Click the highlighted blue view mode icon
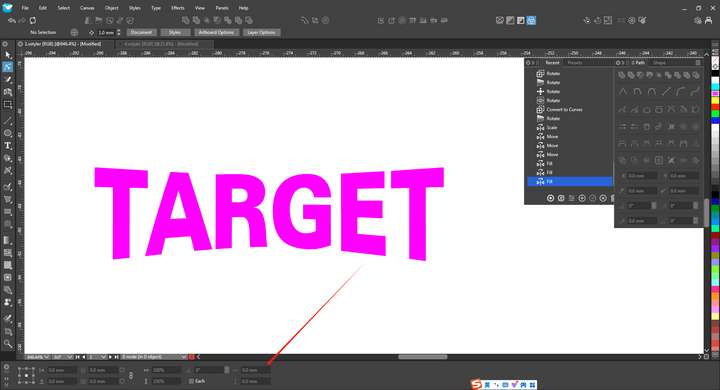This screenshot has width=720, height=390. [x=531, y=20]
